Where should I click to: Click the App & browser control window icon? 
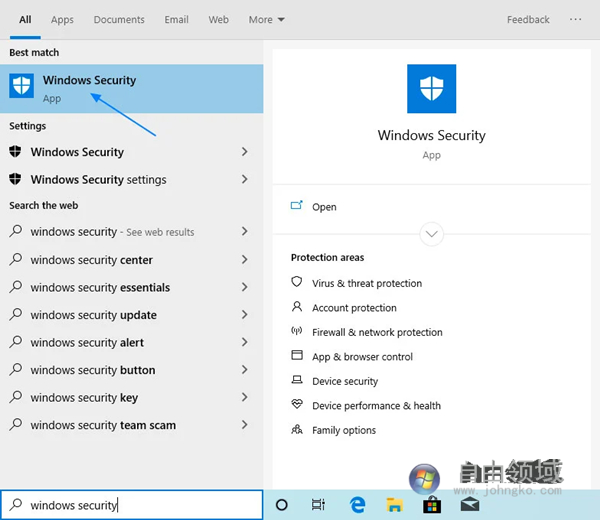coord(297,355)
